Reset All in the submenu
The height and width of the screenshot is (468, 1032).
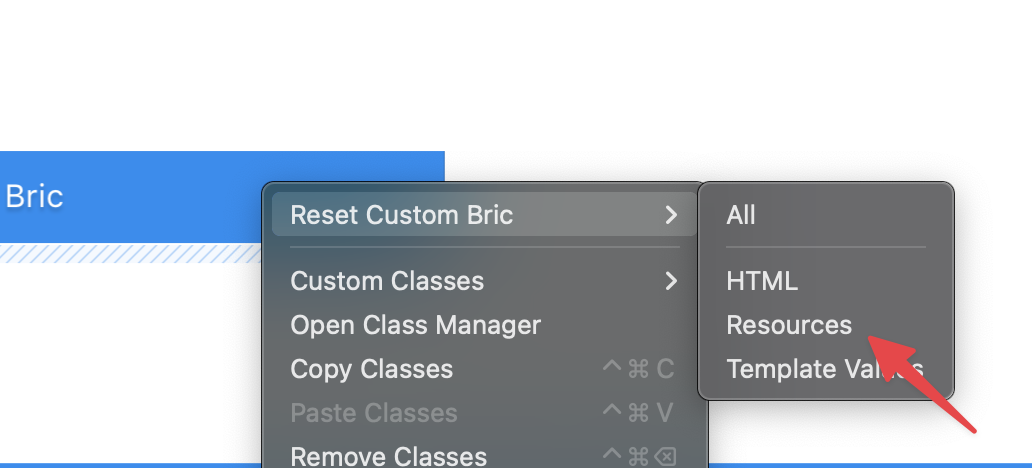741,215
